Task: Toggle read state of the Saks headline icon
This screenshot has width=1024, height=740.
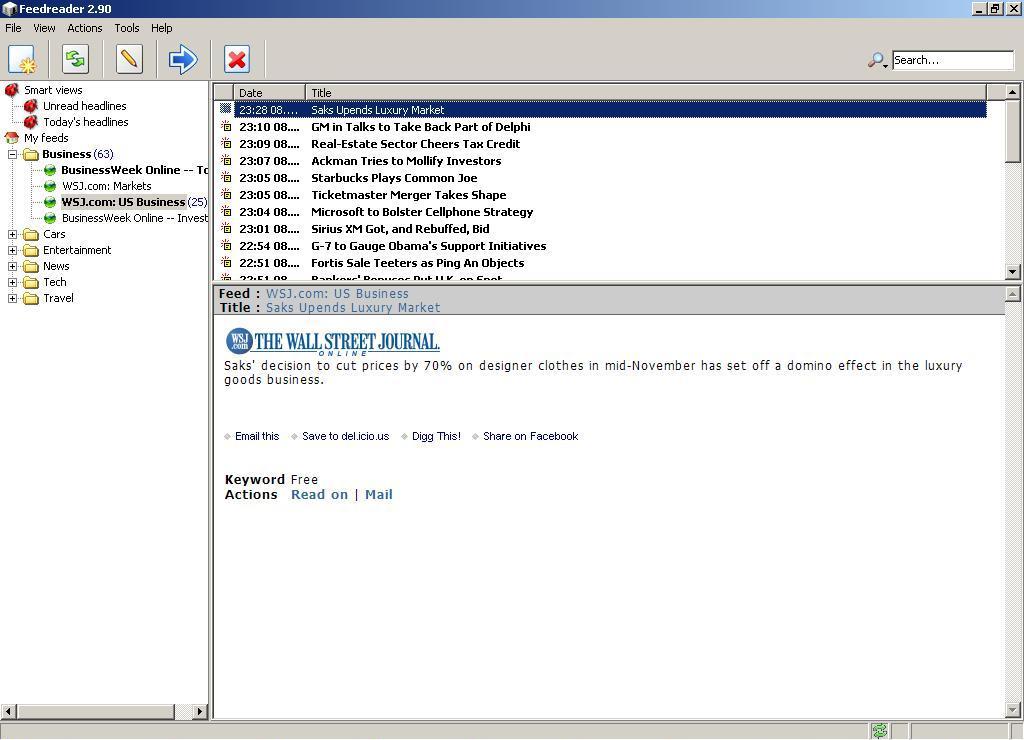Action: [225, 110]
